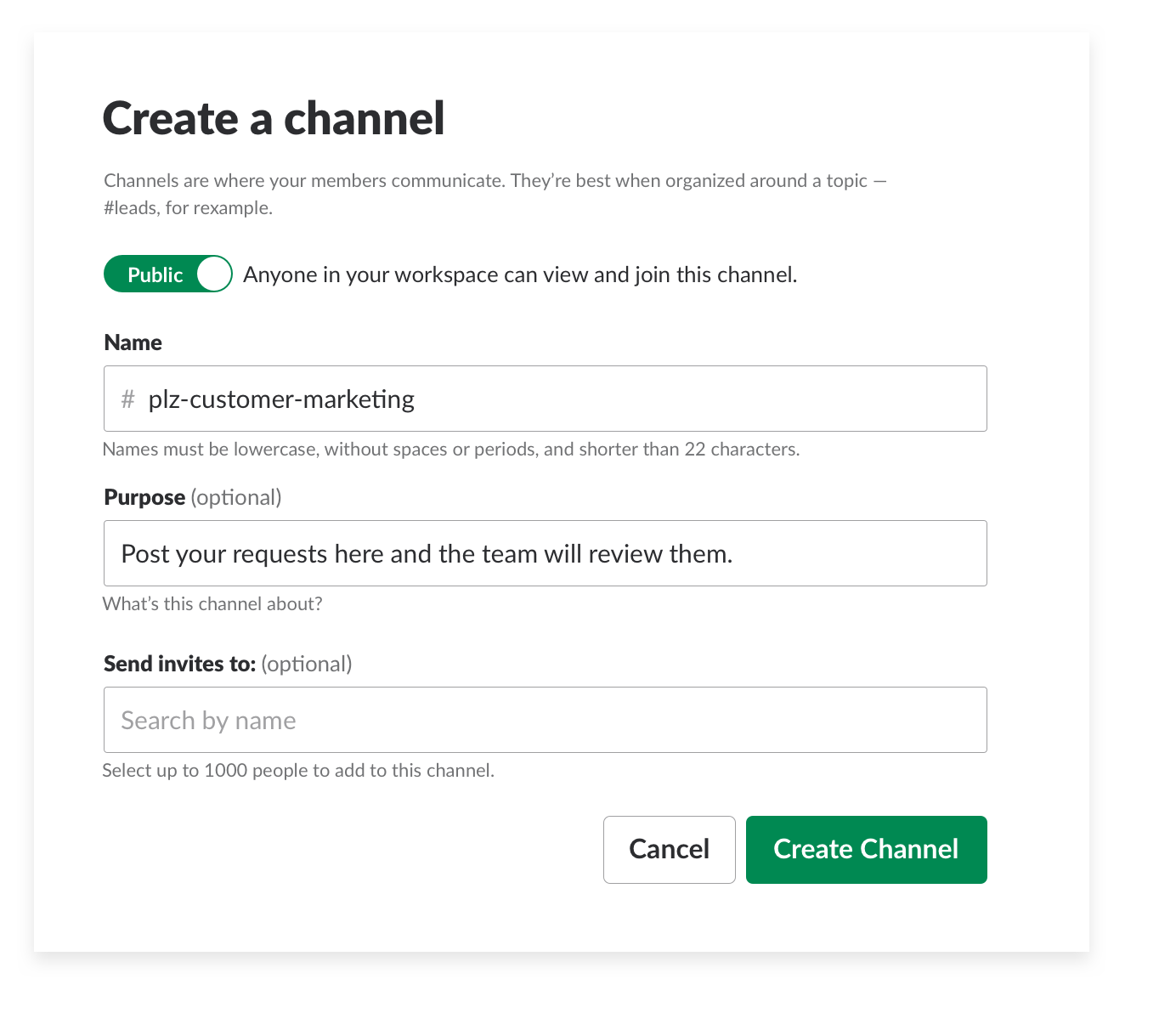The image size is (1176, 1013).
Task: Click the Name field label
Action: point(132,342)
